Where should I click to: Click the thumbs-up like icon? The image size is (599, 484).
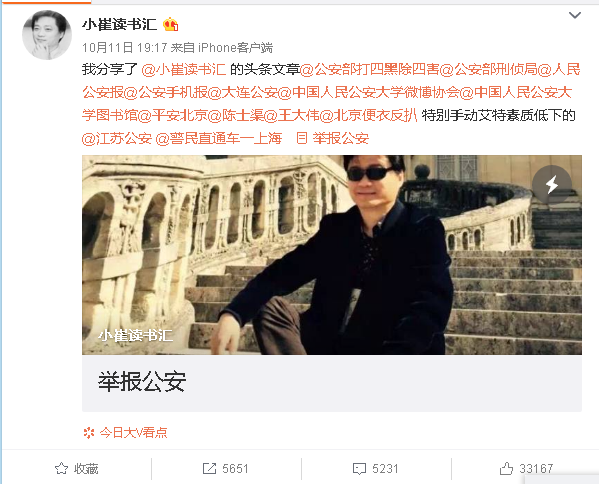tap(507, 468)
